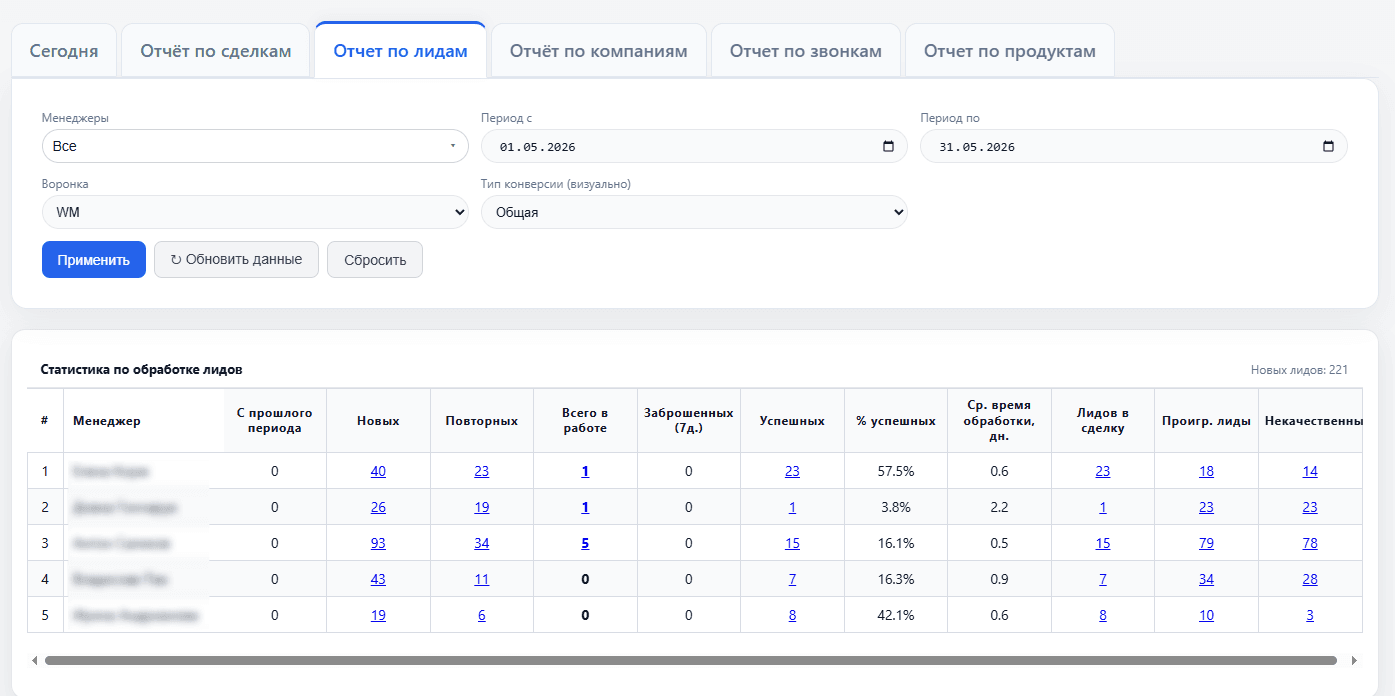Switch to the 'Сегодня' tab
Image resolution: width=1395 pixels, height=696 pixels.
tap(64, 51)
